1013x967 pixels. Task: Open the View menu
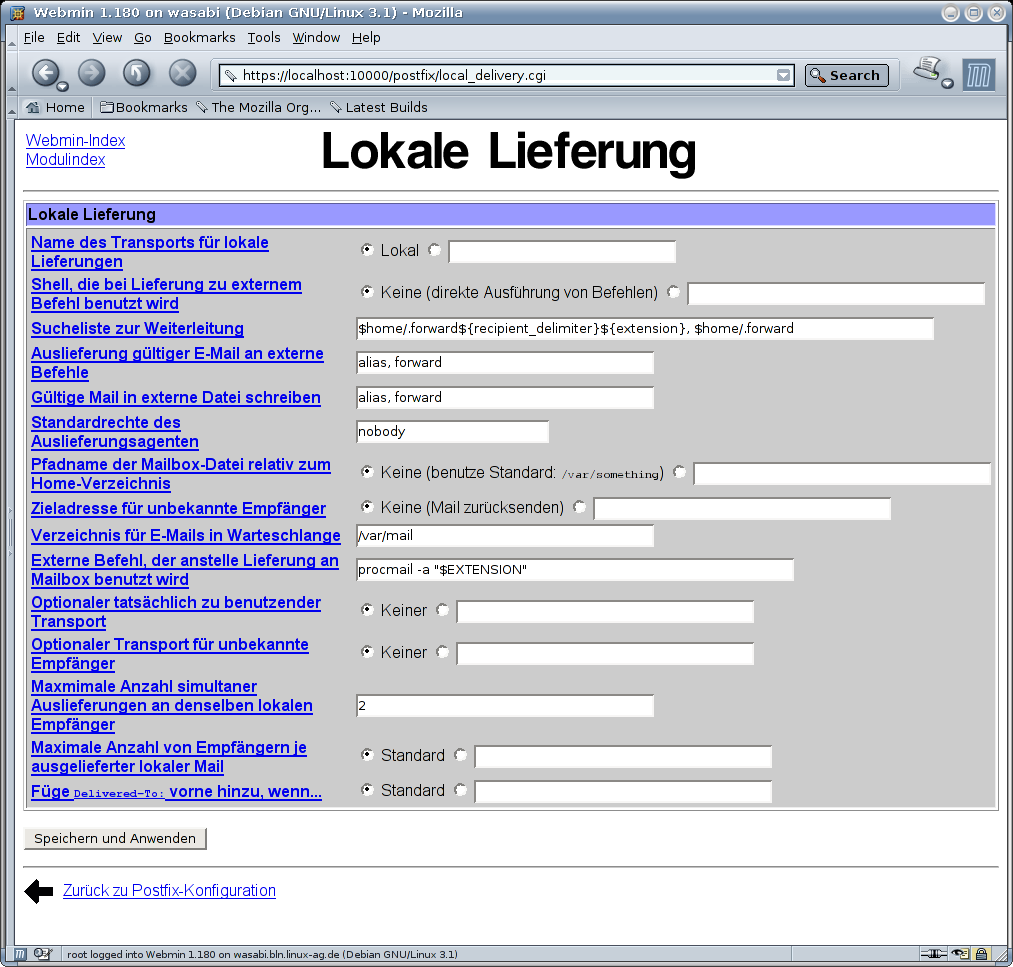pyautogui.click(x=107, y=37)
